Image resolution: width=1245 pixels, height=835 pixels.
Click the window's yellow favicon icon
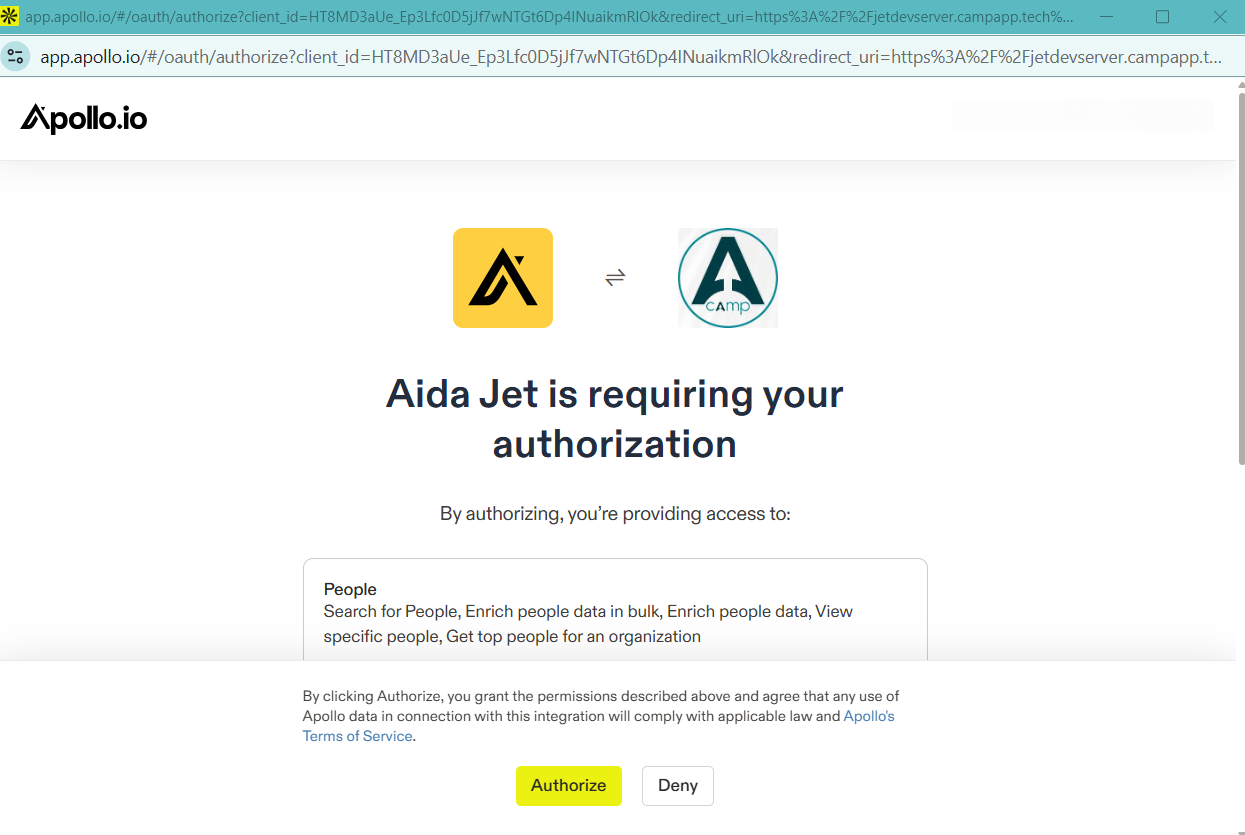pyautogui.click(x=9, y=17)
